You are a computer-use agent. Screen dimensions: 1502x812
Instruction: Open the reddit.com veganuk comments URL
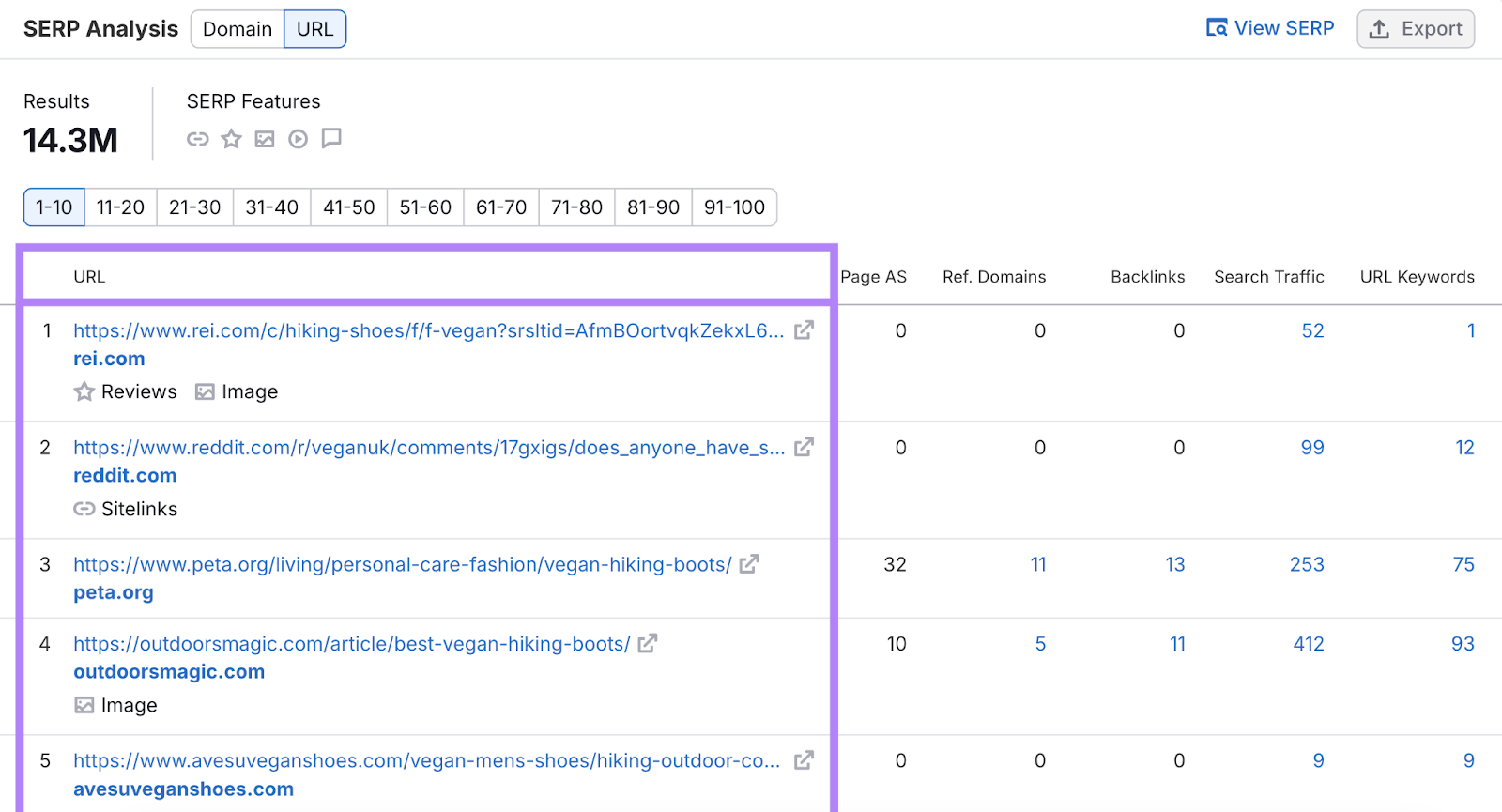(x=429, y=448)
